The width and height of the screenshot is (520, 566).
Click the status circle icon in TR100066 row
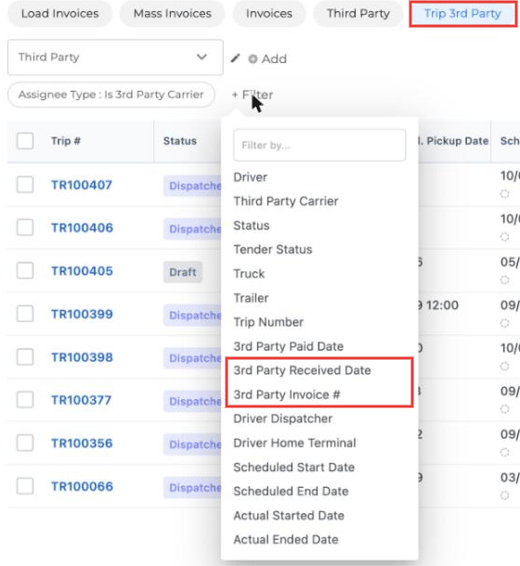[x=504, y=496]
